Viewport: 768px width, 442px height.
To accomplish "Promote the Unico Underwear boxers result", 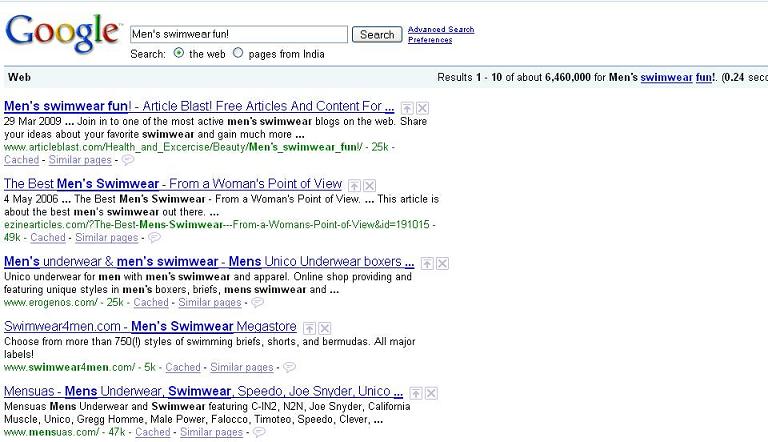I will coord(427,264).
